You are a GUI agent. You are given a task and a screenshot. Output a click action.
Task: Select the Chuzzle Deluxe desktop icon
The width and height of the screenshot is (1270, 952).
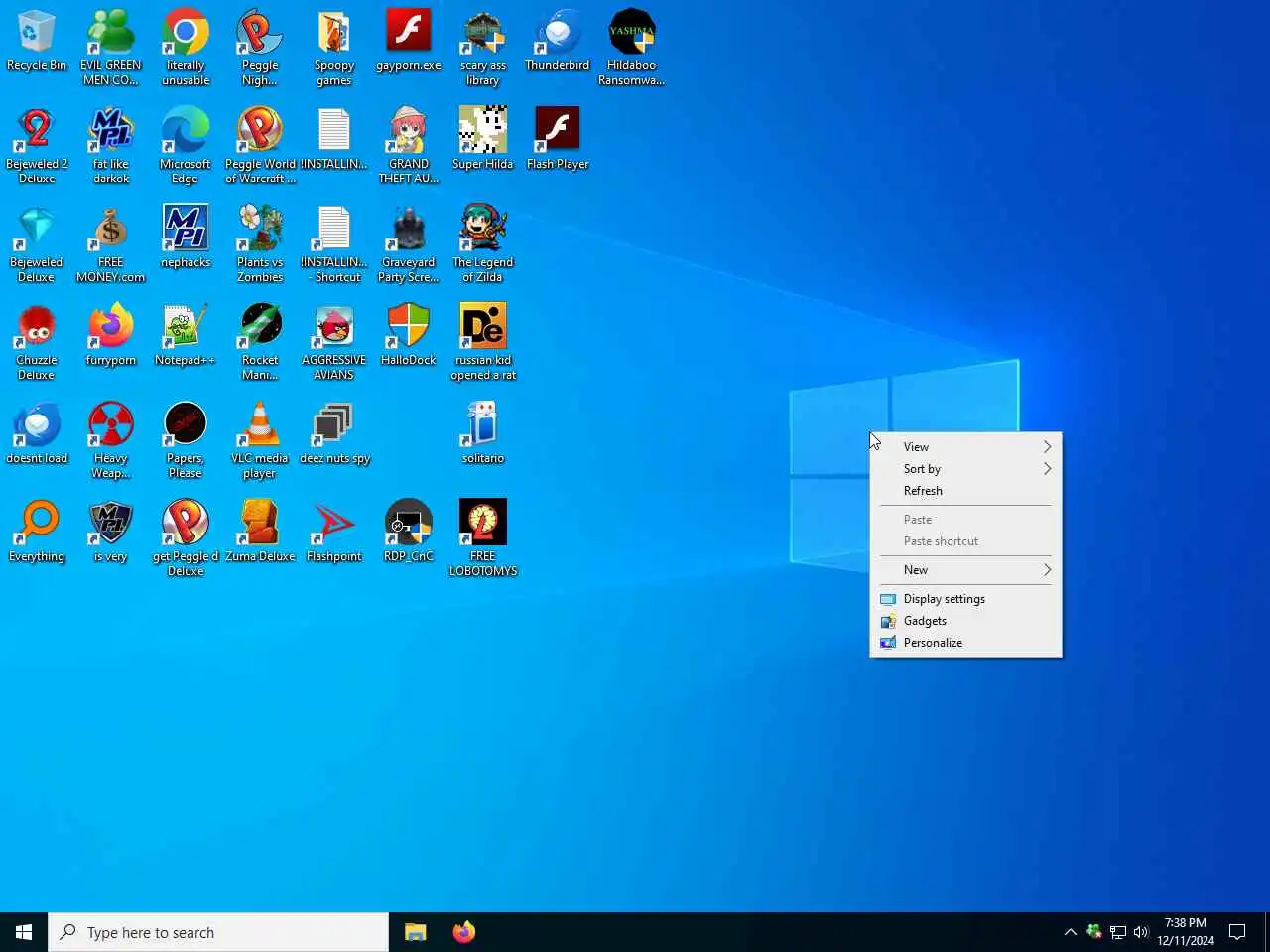37,342
